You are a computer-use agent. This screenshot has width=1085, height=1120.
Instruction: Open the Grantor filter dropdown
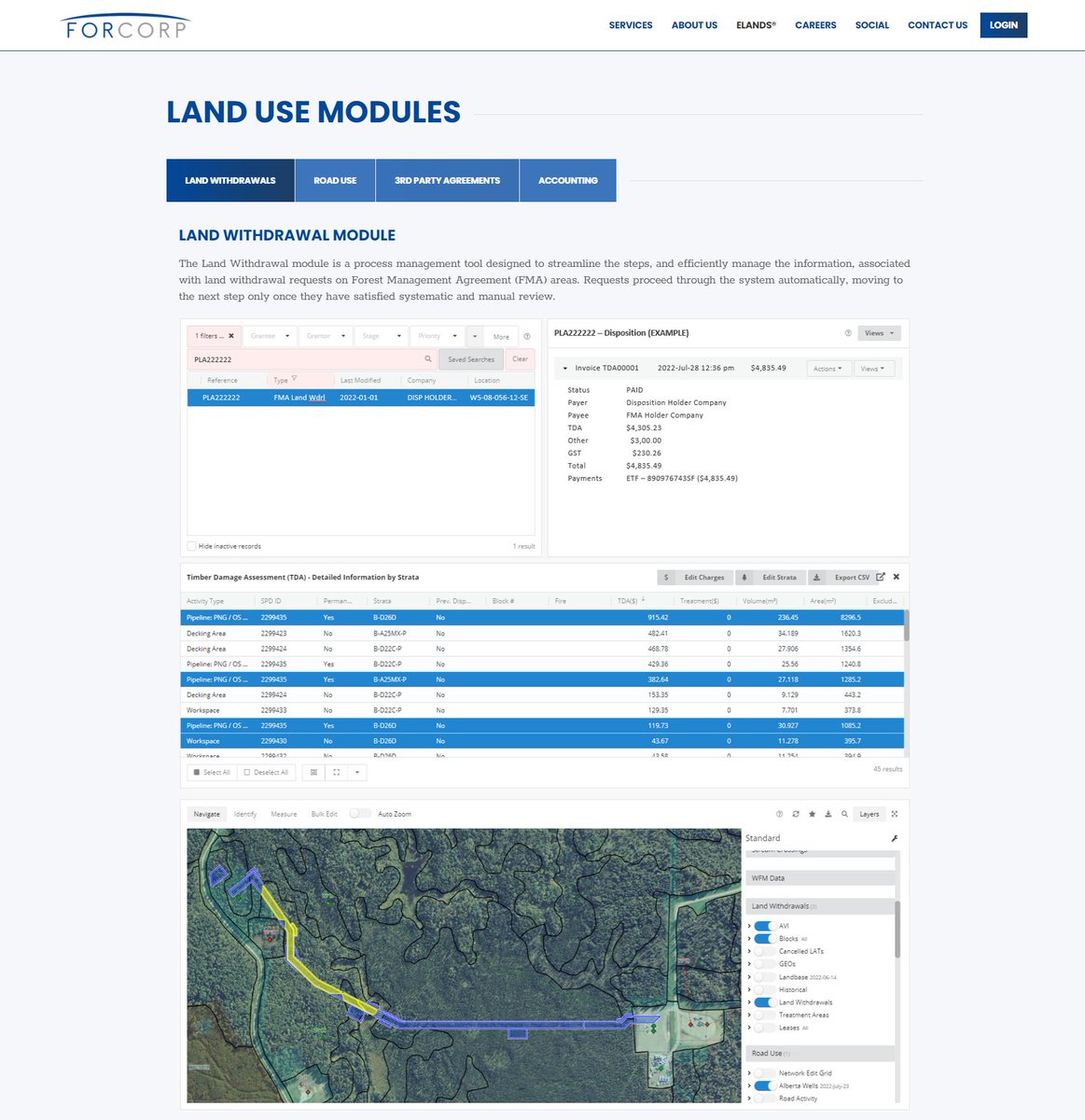click(327, 336)
